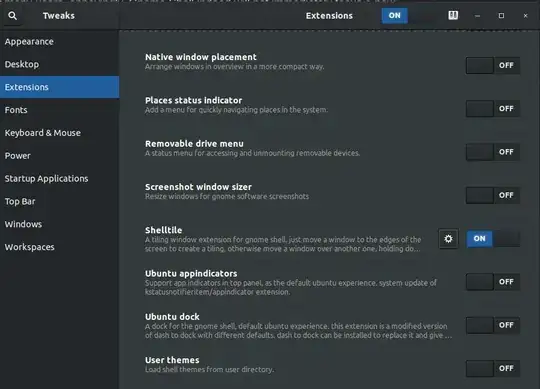Disable the Shelltile extension switch
Screen dimensions: 540x389
click(x=493, y=239)
